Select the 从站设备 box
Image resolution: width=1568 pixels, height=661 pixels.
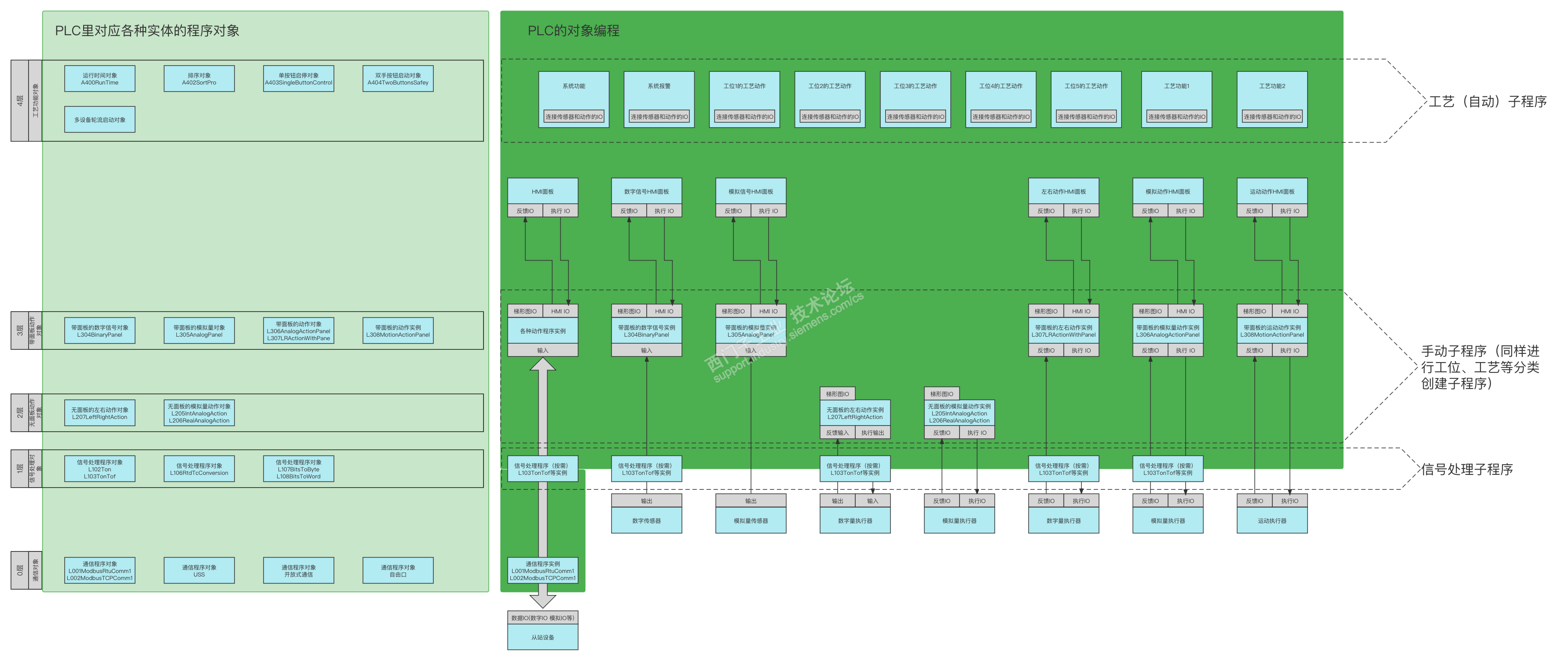coord(543,637)
